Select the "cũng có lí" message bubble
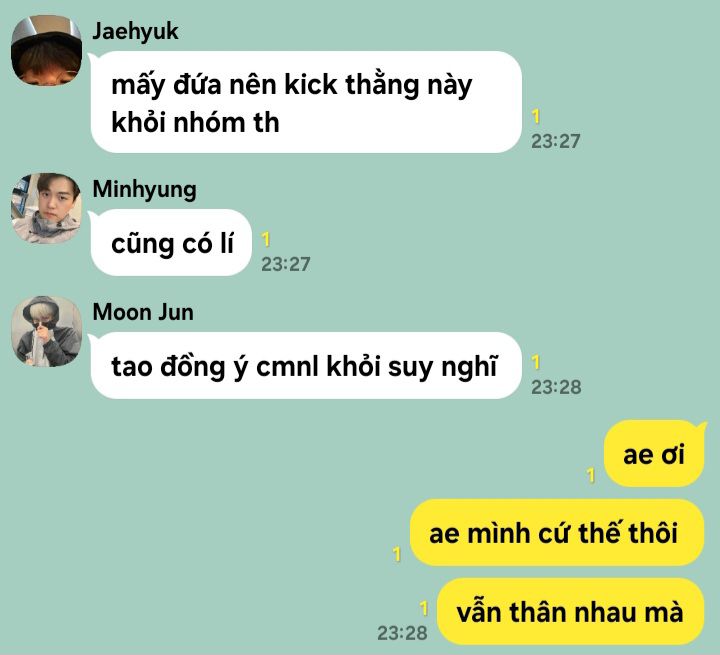 click(x=171, y=243)
